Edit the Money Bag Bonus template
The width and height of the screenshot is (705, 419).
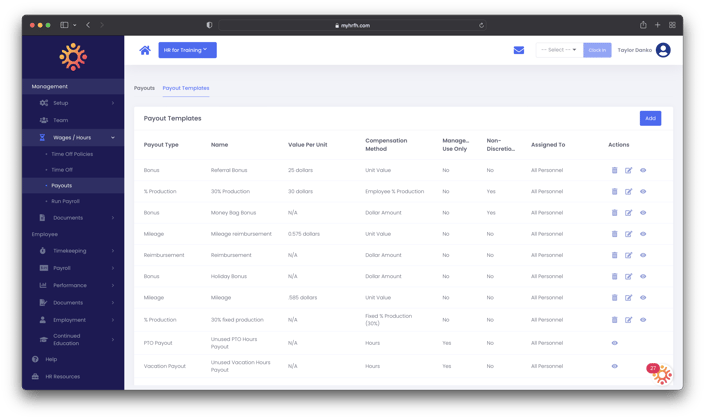tap(628, 213)
